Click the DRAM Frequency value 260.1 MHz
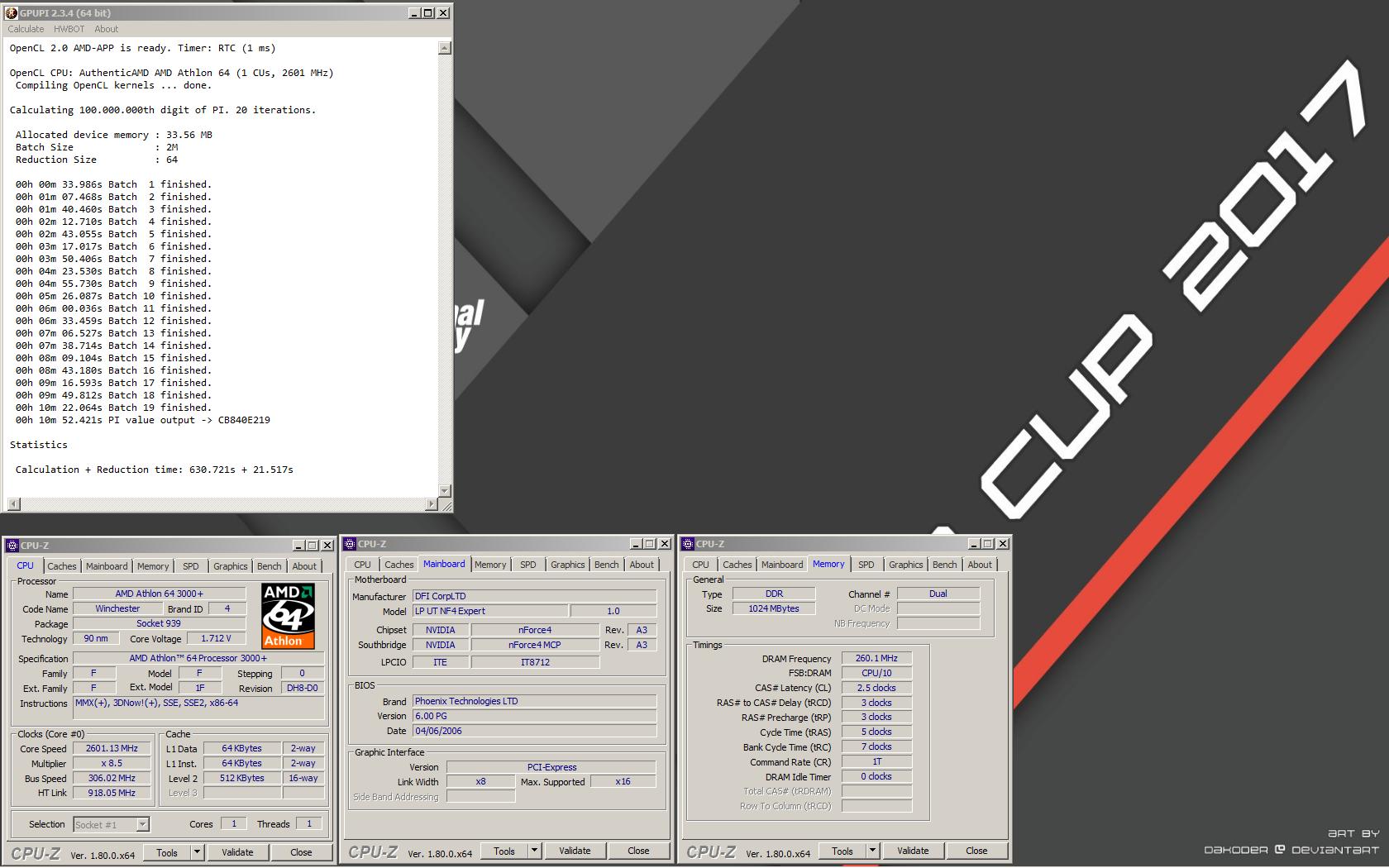 876,658
